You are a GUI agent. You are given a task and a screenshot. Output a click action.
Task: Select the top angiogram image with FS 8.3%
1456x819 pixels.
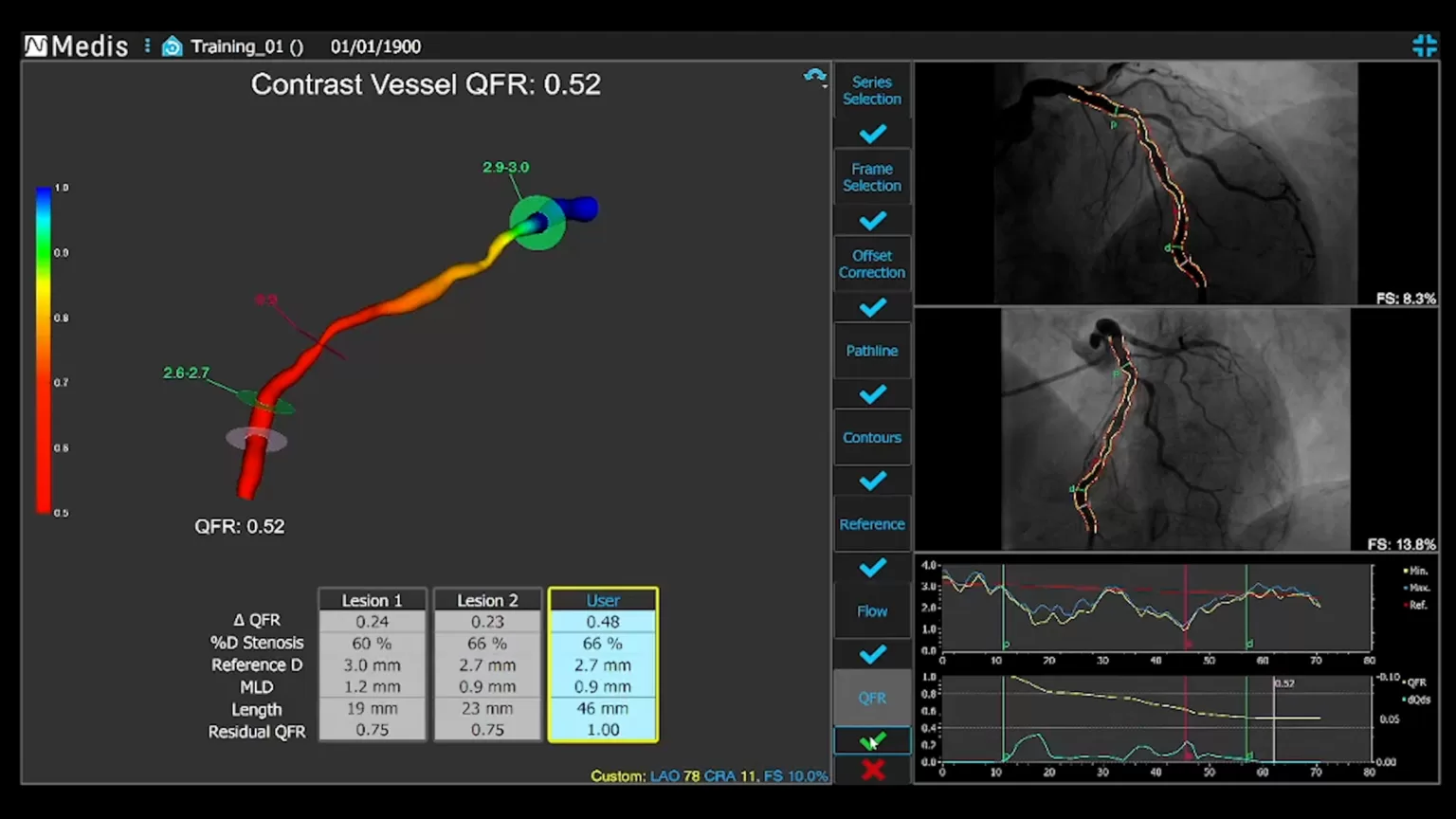[1175, 183]
